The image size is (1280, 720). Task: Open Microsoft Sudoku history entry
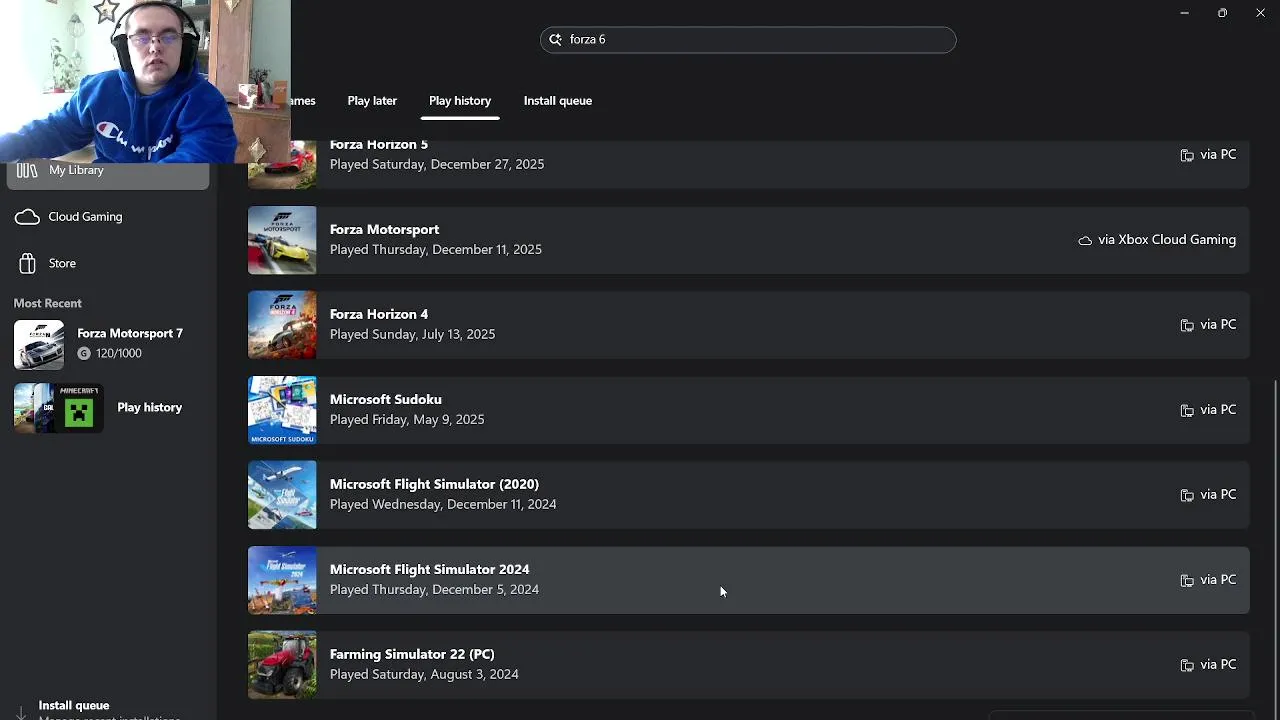point(749,410)
